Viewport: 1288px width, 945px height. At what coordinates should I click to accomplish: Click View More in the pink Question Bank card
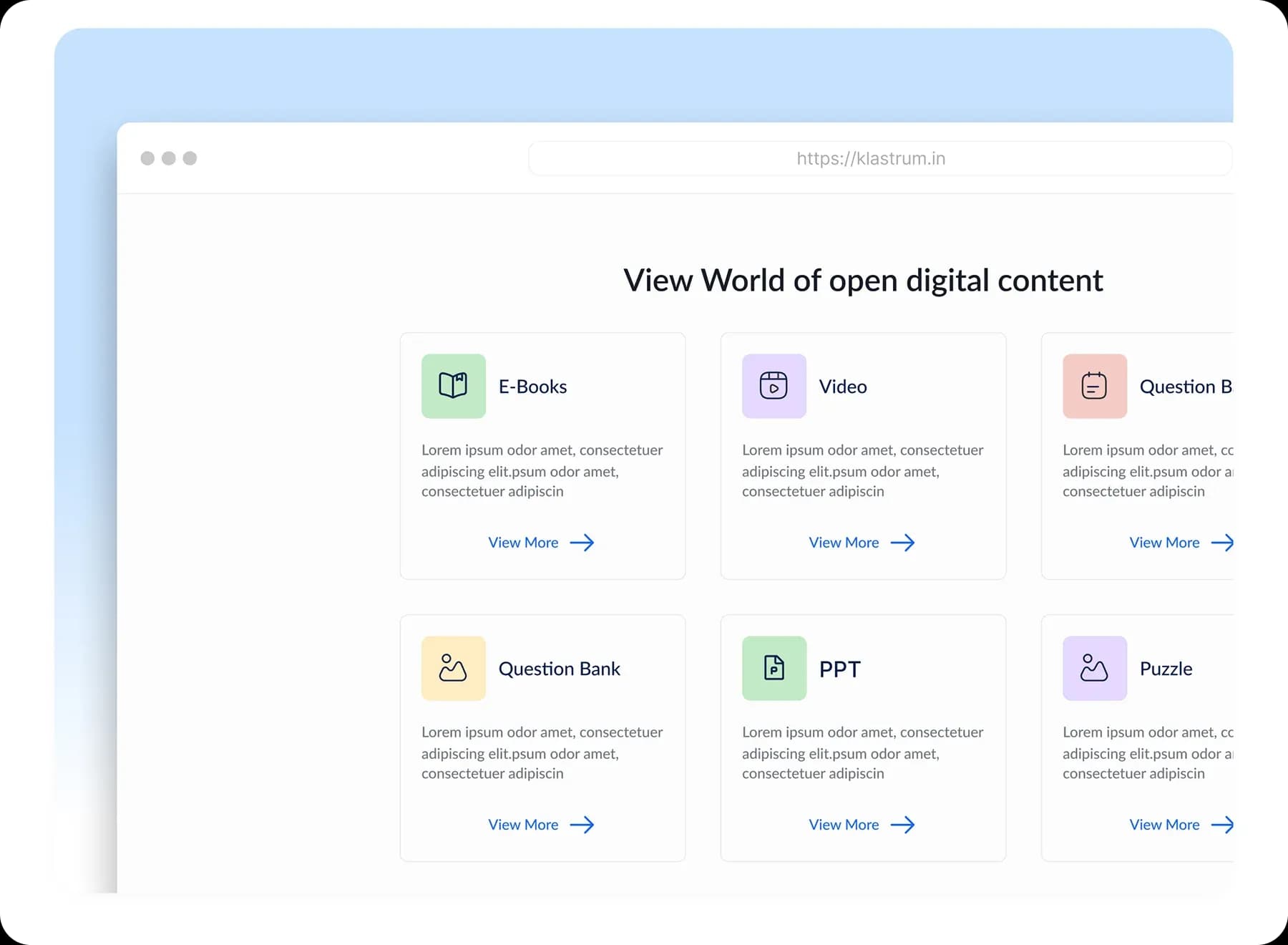pyautogui.click(x=1181, y=543)
